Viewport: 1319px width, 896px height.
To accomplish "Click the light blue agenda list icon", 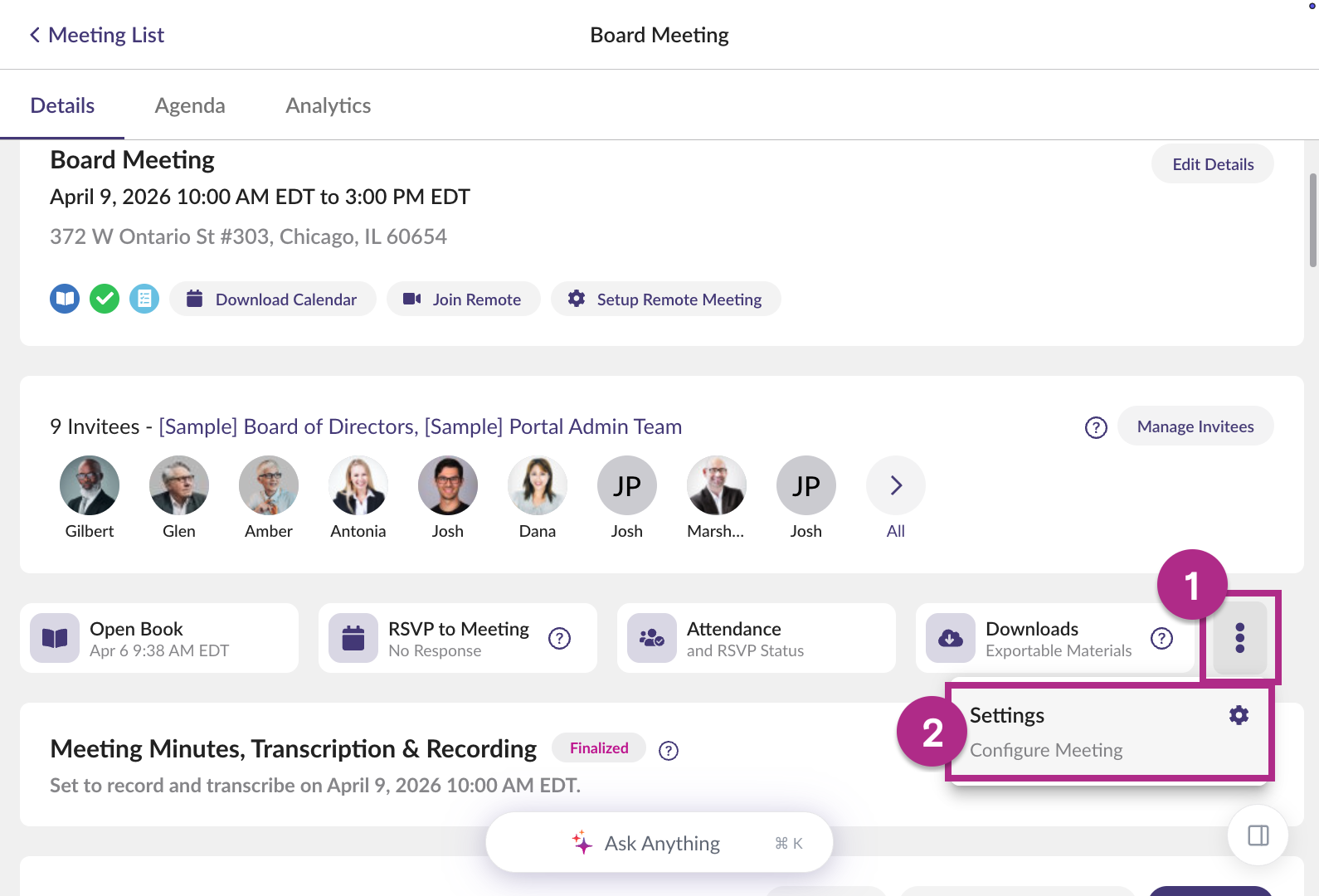I will tap(144, 299).
